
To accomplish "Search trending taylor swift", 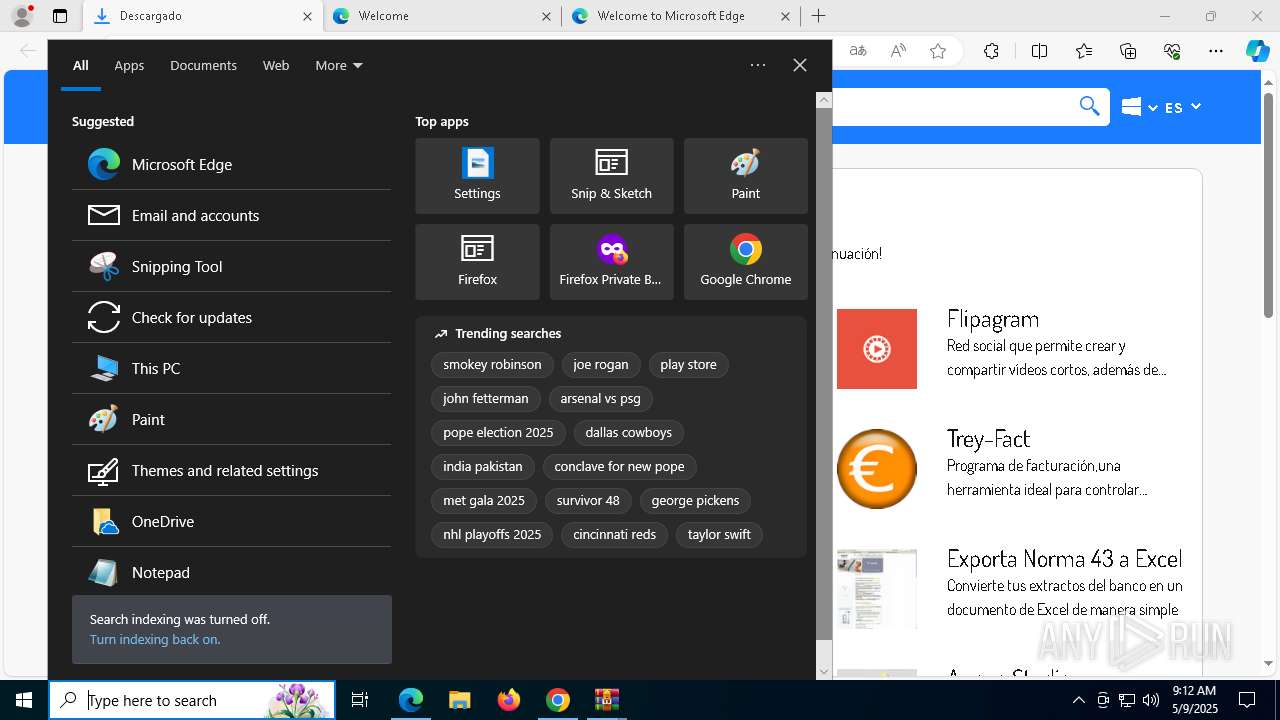I will 719,535.
